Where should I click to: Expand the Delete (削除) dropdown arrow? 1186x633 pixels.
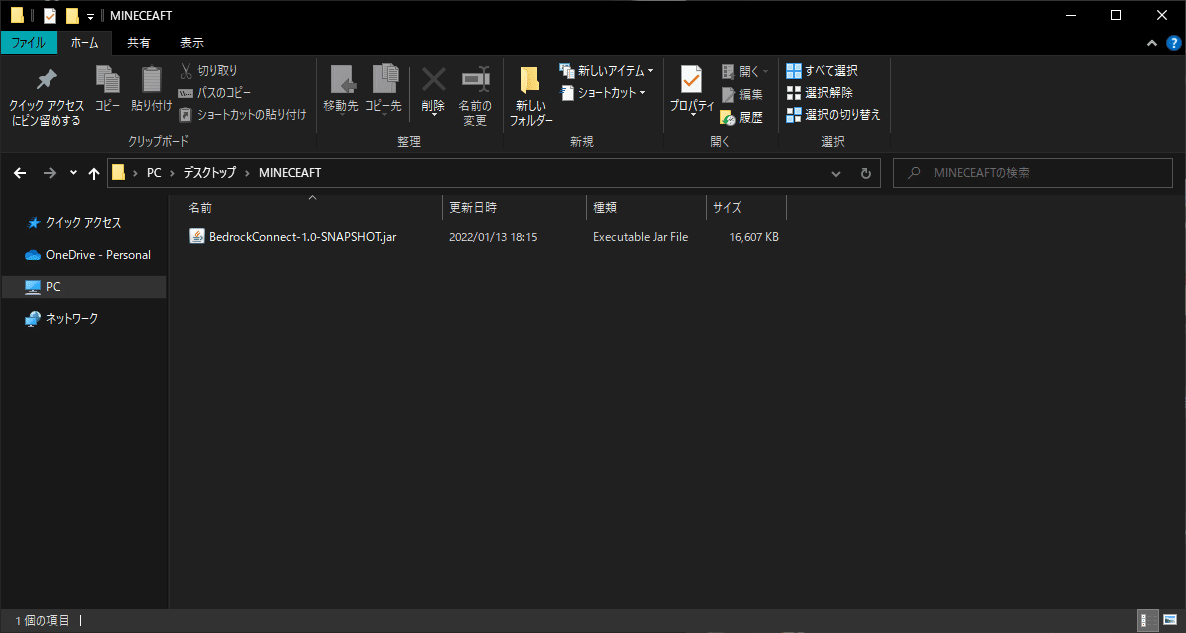click(433, 114)
